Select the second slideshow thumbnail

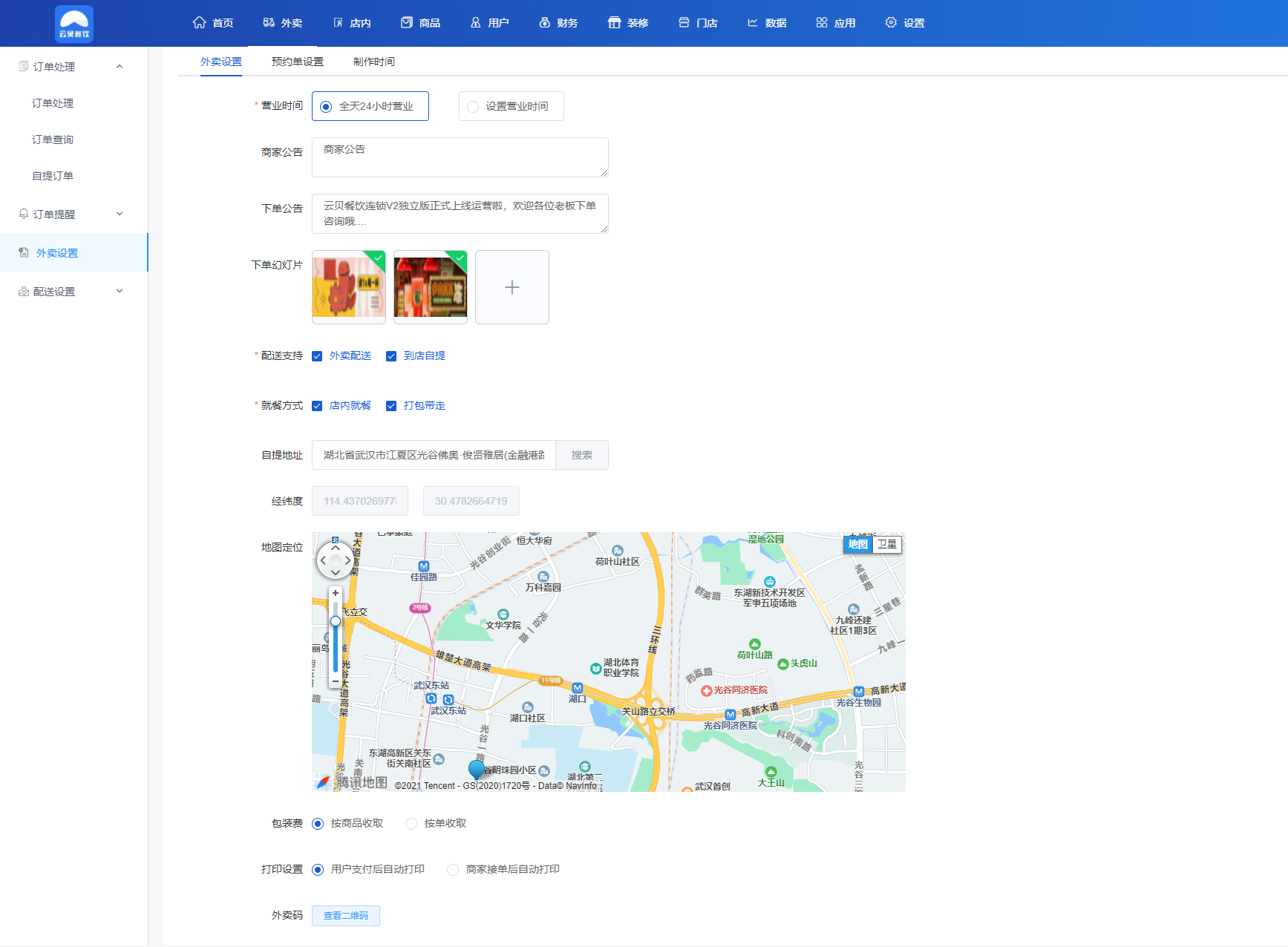pos(431,287)
